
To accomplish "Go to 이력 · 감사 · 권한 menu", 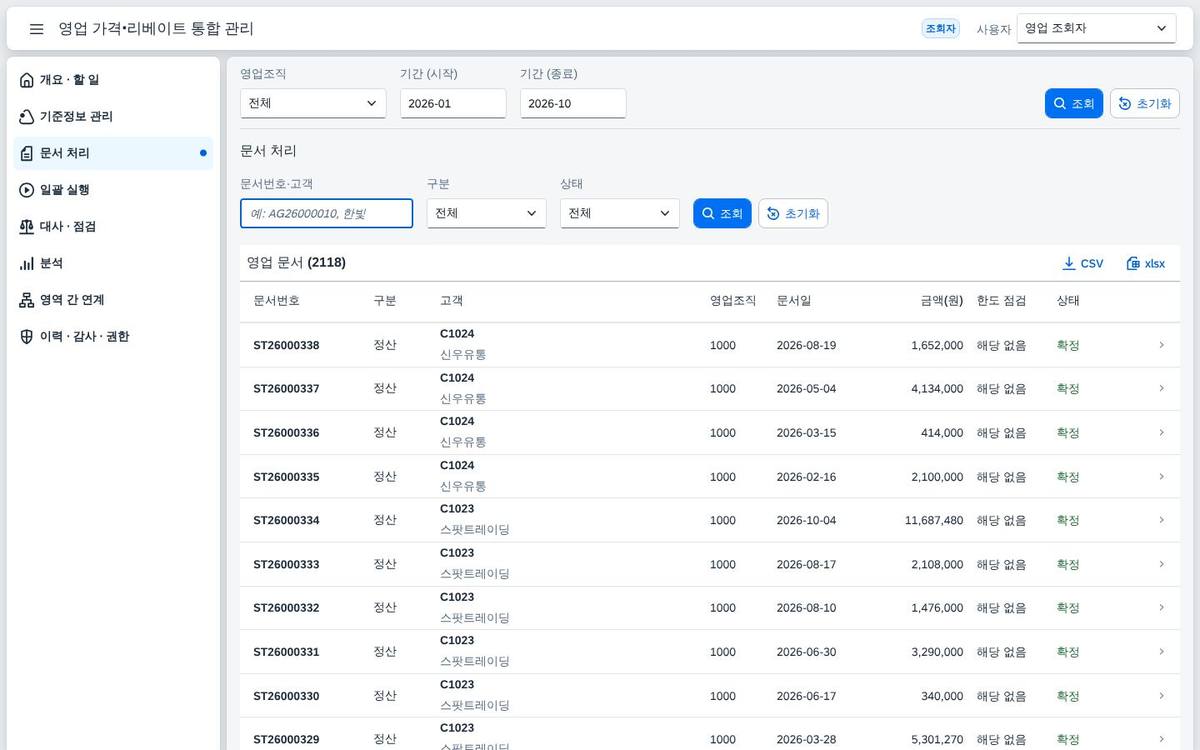I will 113,337.
